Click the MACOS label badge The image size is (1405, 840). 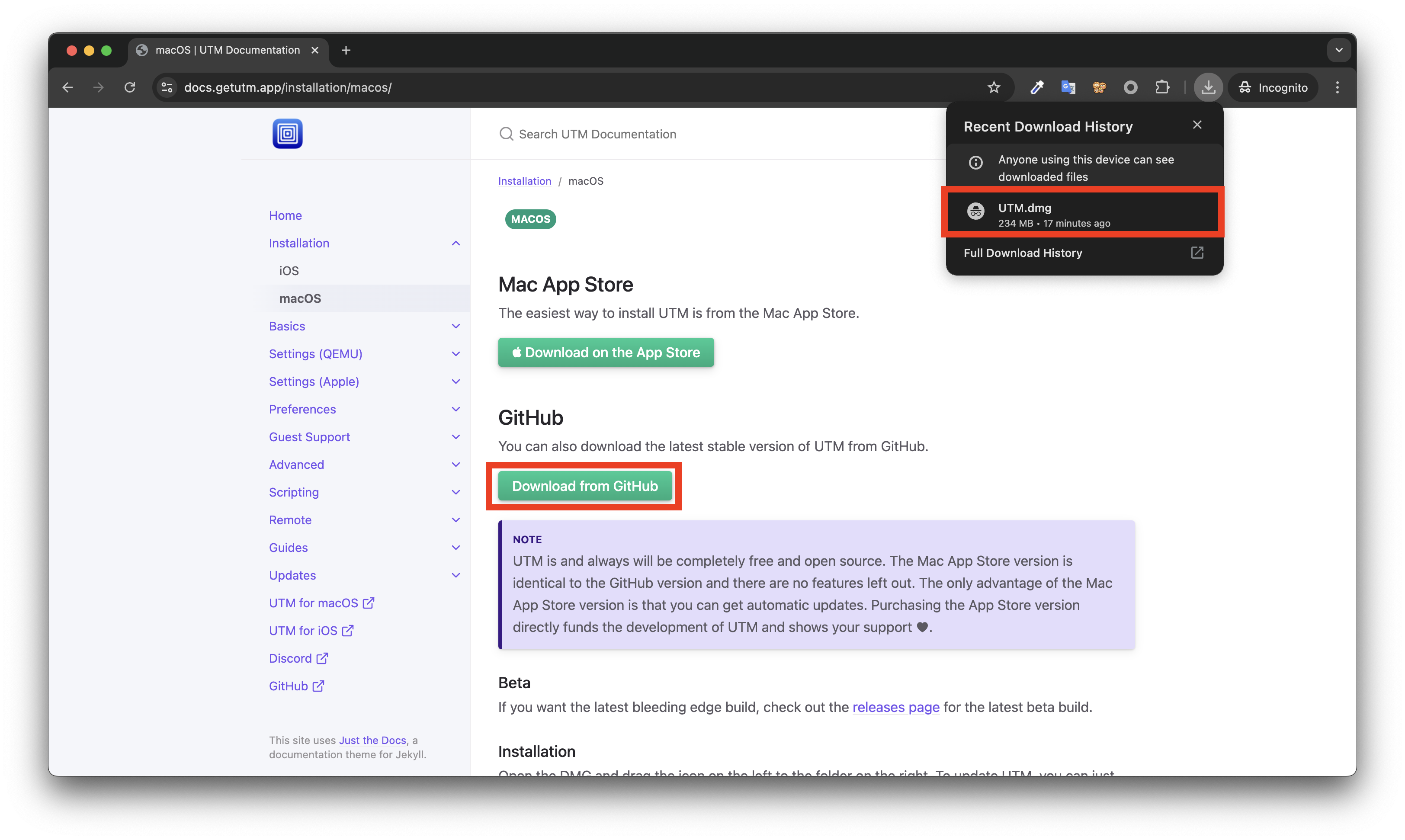tap(530, 219)
